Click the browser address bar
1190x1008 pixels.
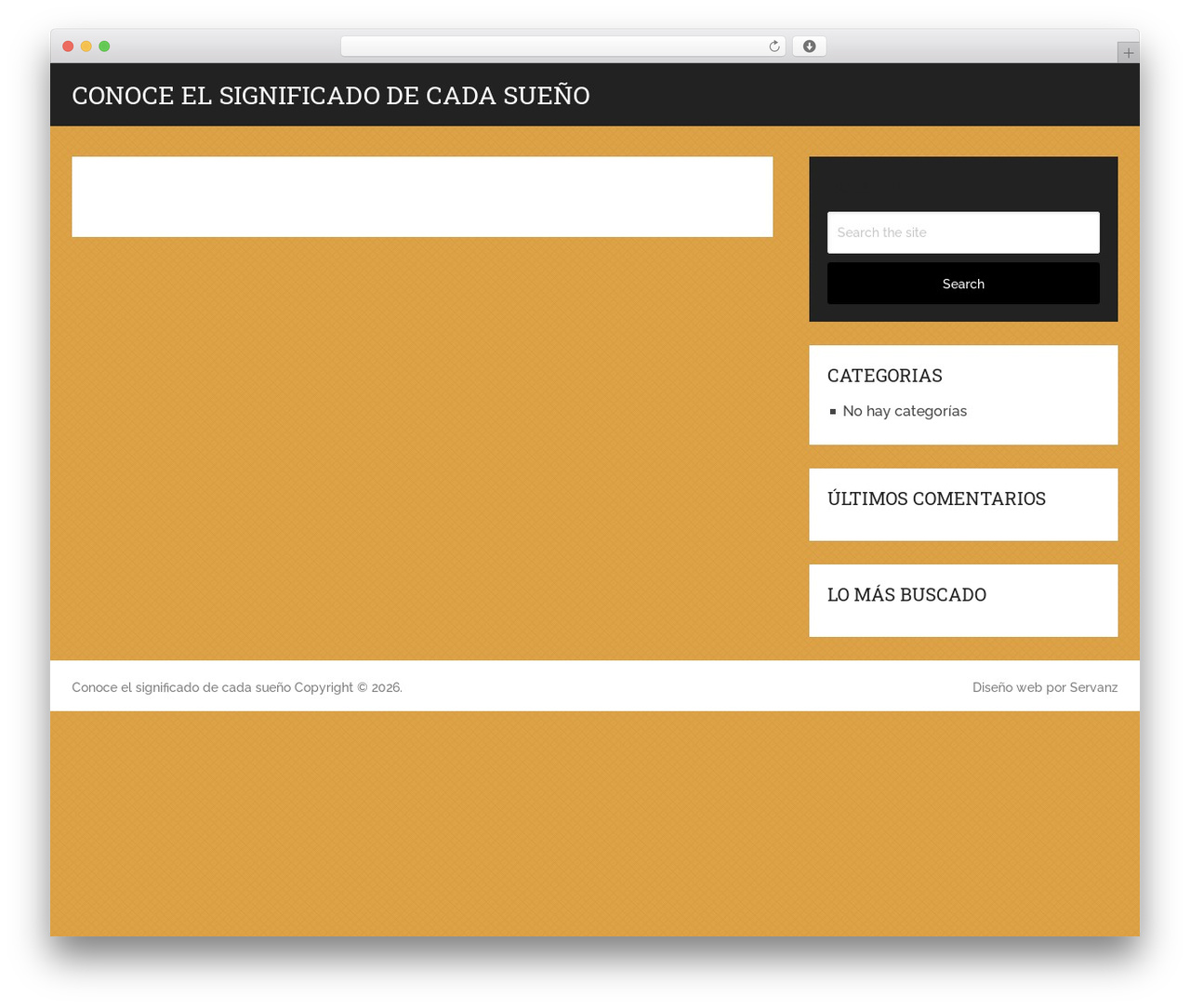tap(562, 46)
